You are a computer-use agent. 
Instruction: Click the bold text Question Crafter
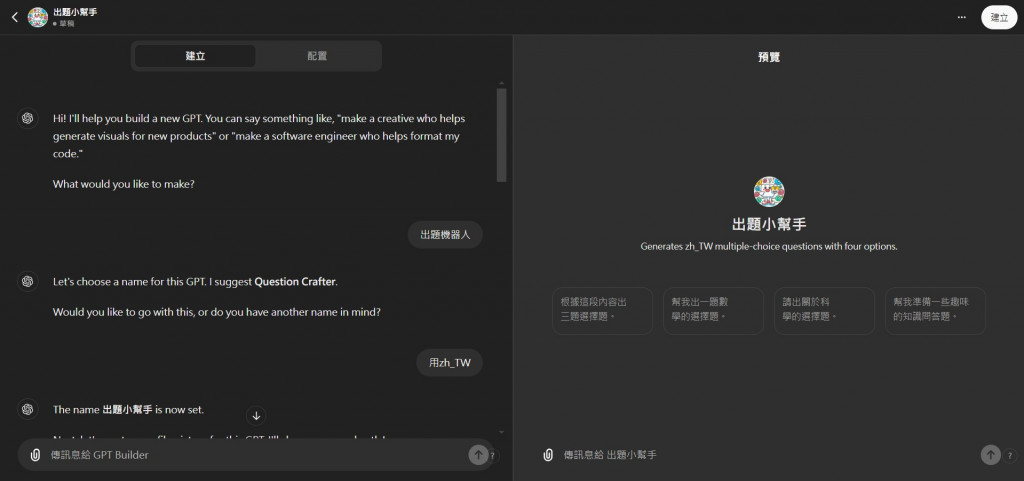(x=295, y=283)
